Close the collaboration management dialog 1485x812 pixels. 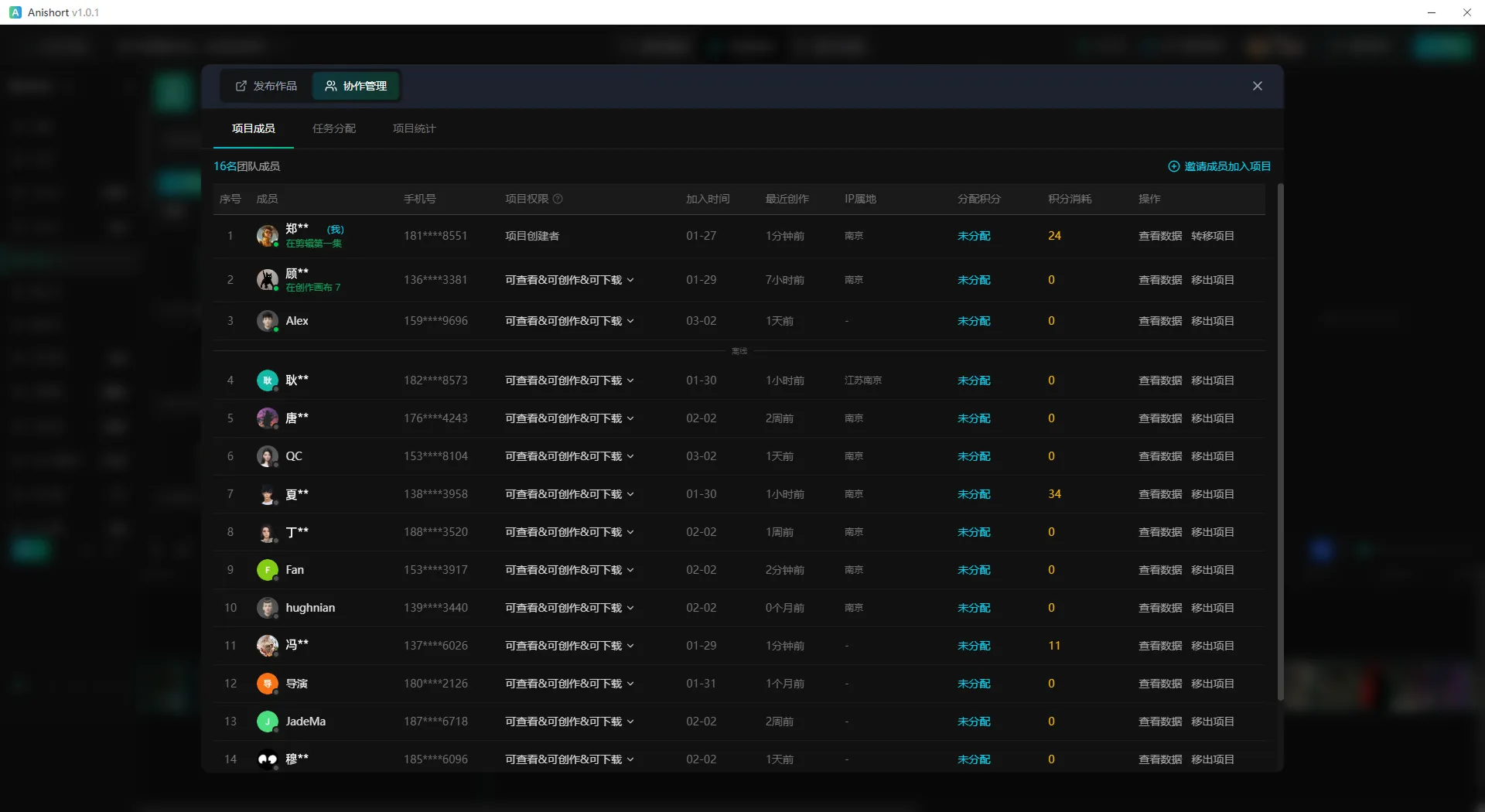click(1257, 86)
